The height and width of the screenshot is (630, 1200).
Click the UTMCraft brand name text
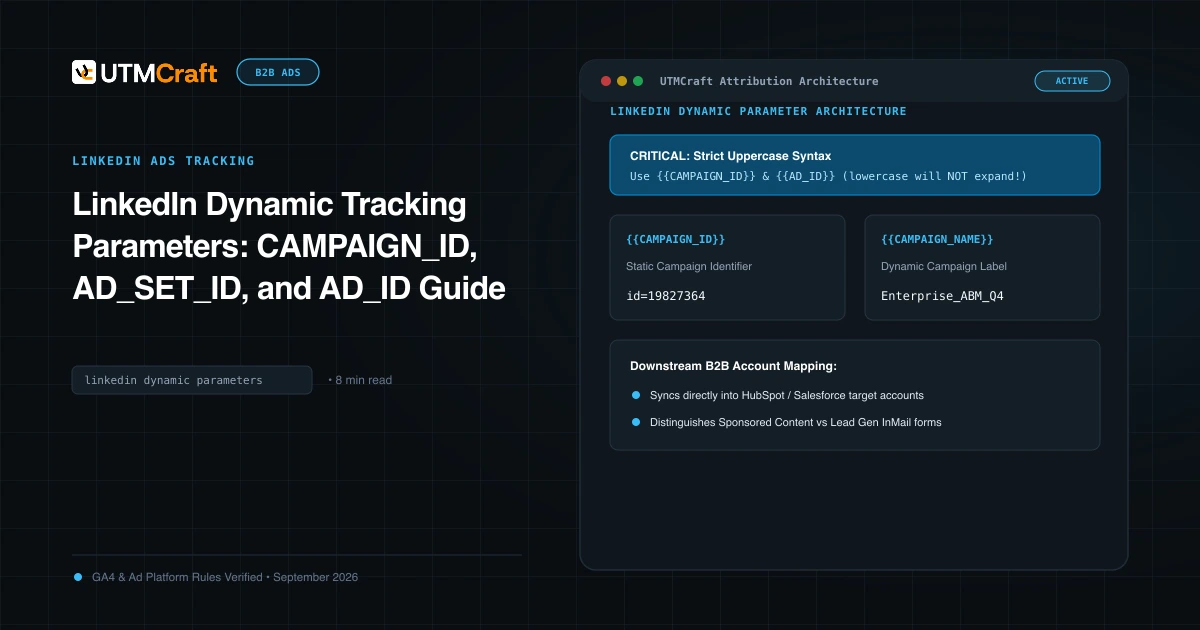tap(159, 72)
